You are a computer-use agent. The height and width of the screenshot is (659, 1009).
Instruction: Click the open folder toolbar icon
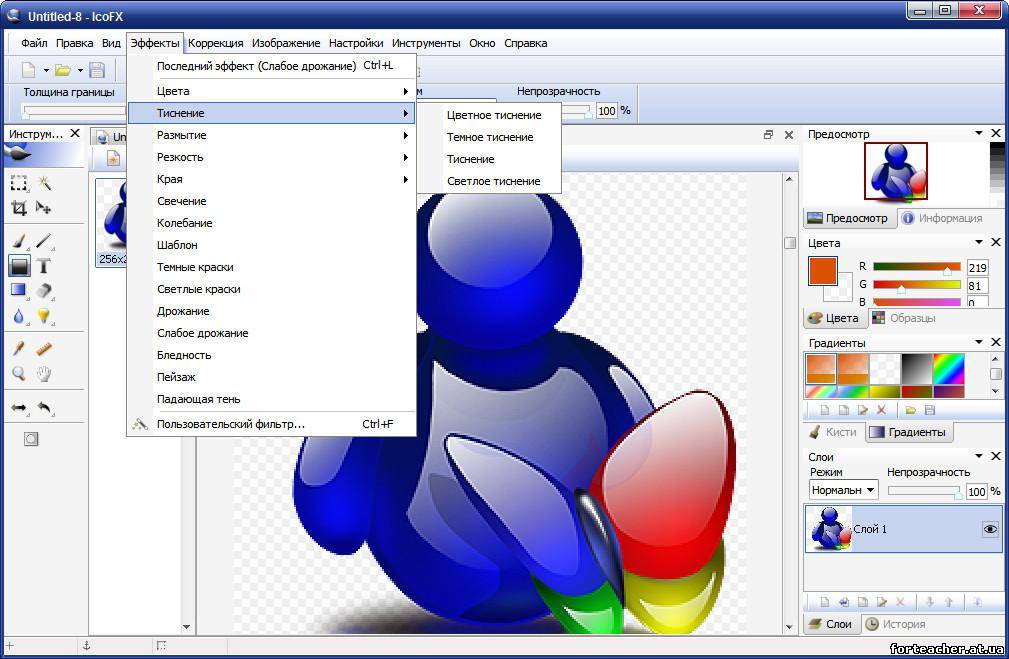pos(63,70)
